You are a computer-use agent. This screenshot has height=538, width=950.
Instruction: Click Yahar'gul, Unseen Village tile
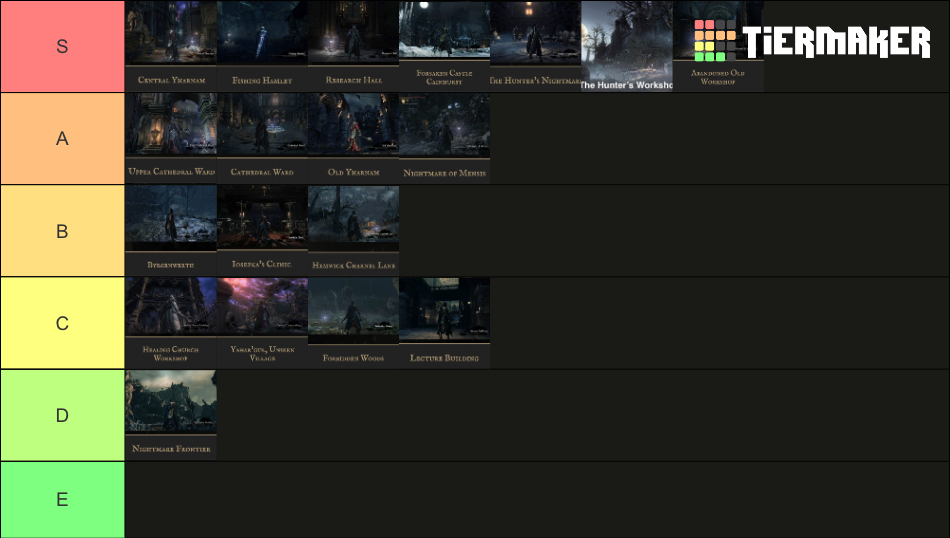(x=262, y=323)
